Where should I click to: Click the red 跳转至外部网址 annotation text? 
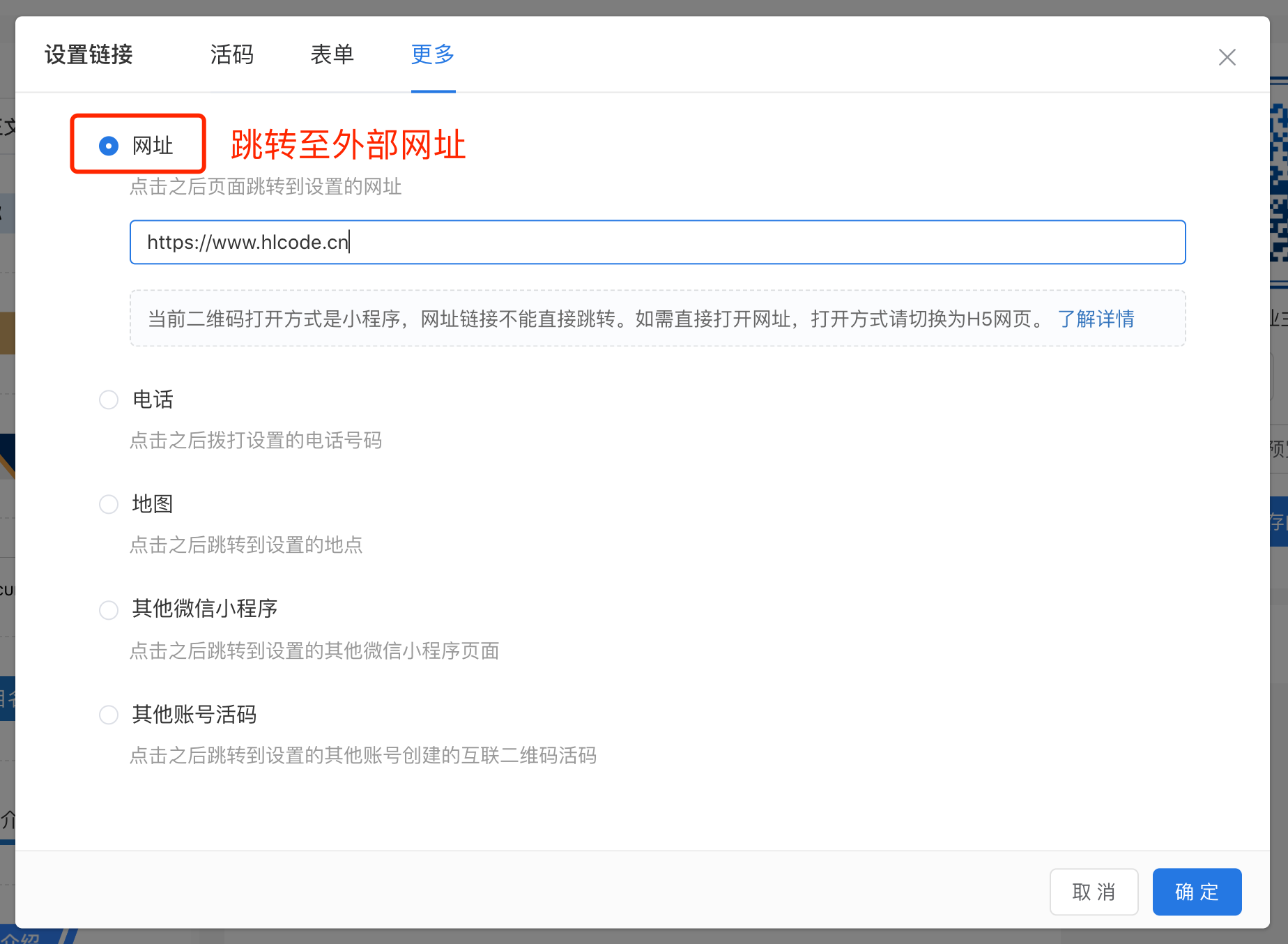coord(348,145)
